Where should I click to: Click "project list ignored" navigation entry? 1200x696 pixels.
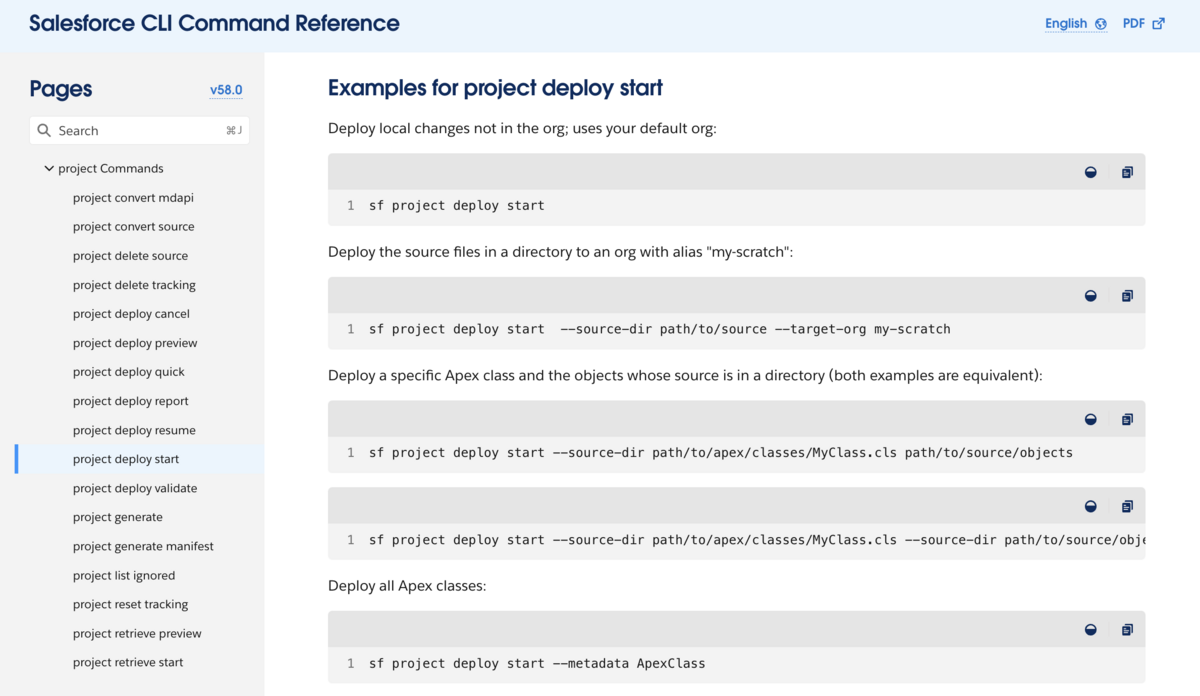[x=124, y=575]
